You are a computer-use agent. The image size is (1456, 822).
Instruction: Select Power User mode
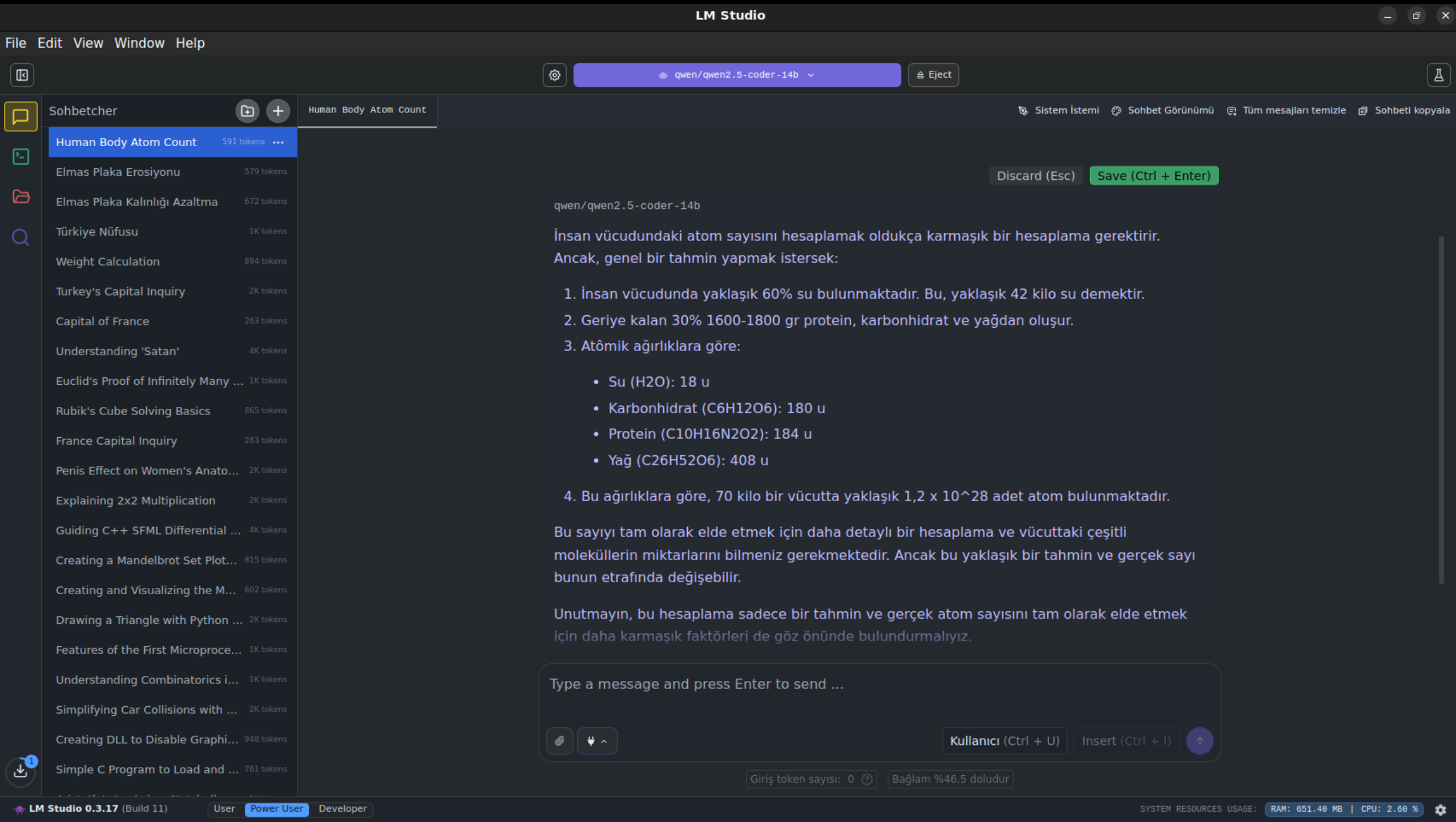(276, 809)
